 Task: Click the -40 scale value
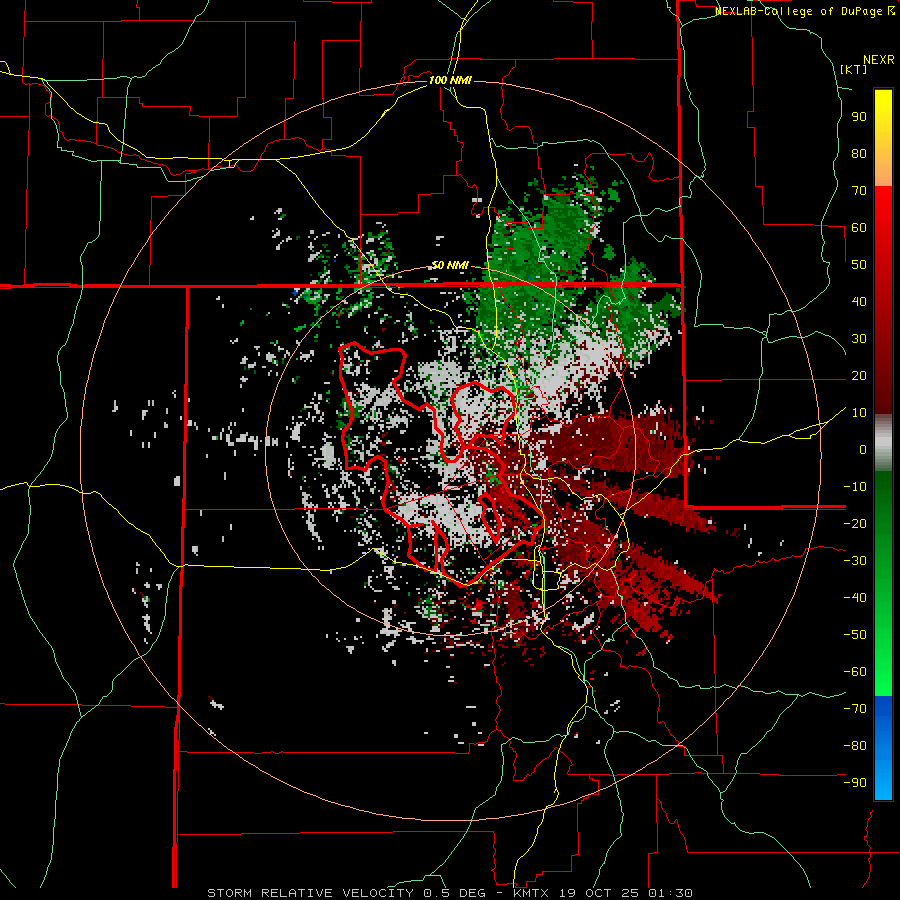855,598
